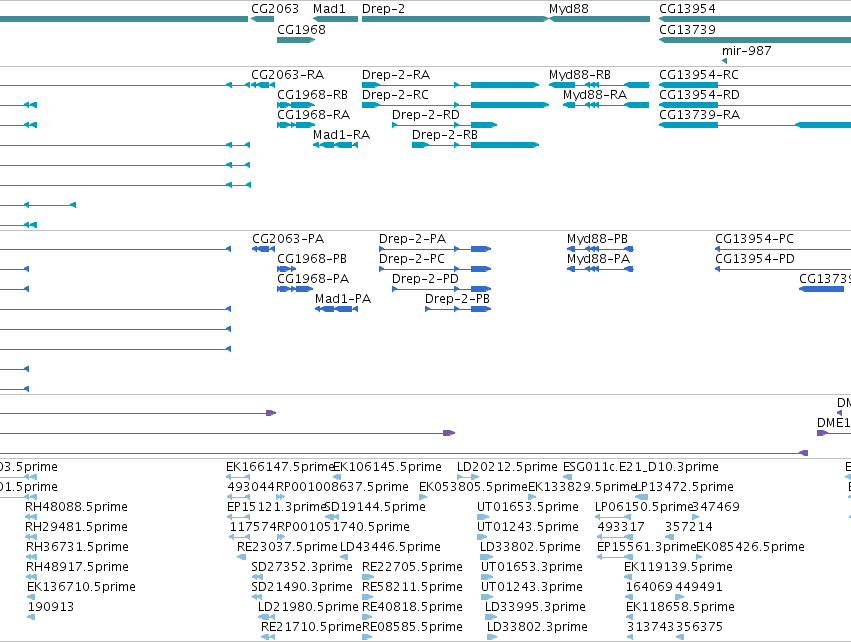Click protein CG2063-PA
The width and height of the screenshot is (851, 642).
pos(288,239)
